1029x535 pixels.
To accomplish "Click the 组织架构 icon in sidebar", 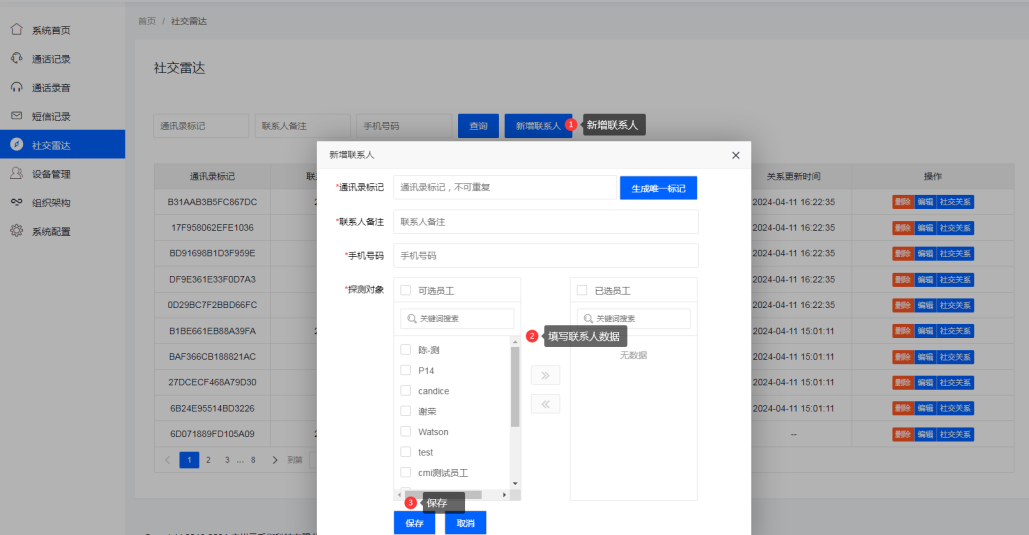I will (x=17, y=202).
